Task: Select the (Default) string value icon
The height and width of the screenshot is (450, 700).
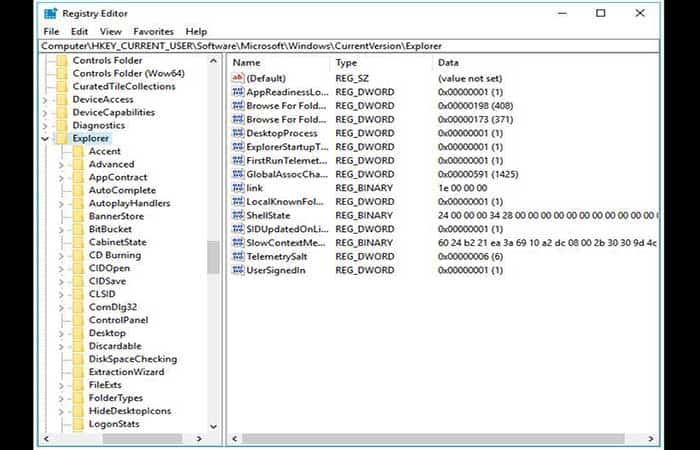Action: click(238, 78)
